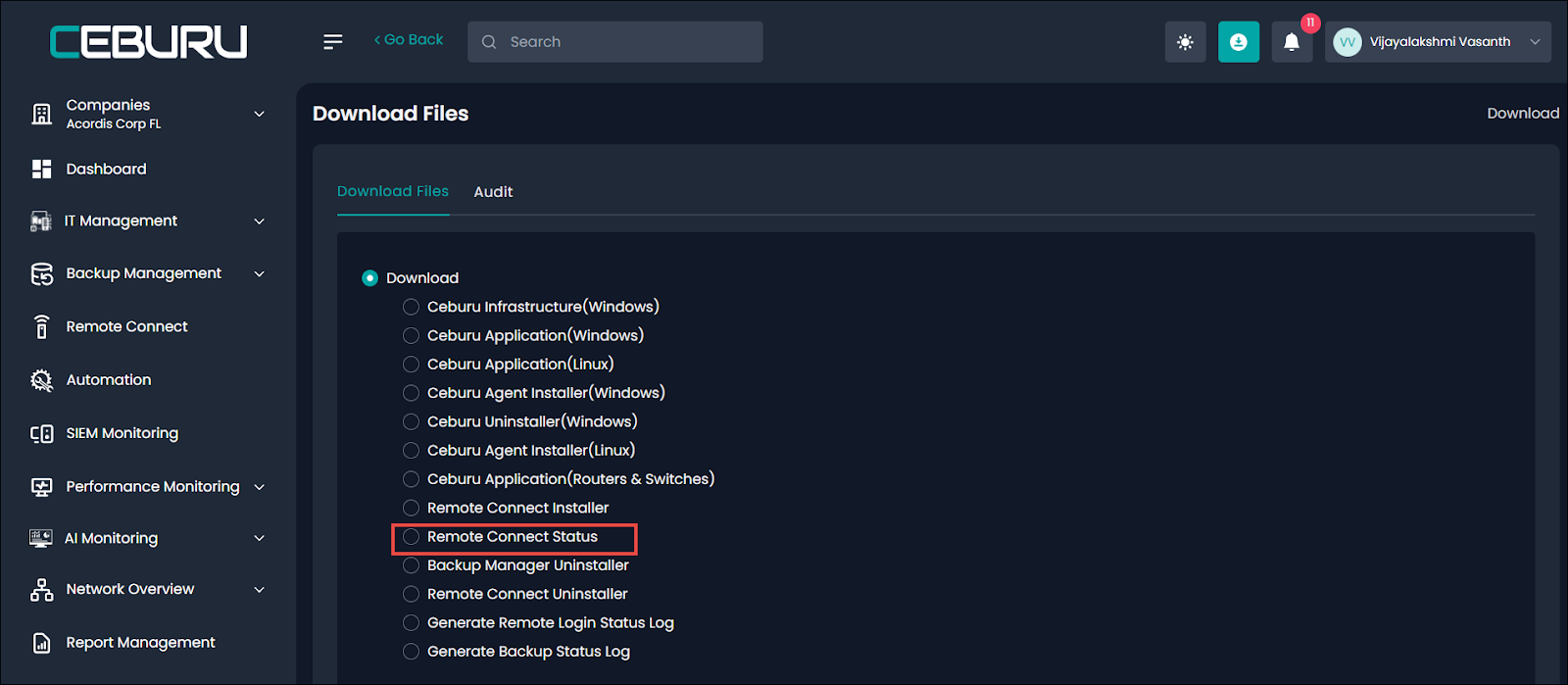Open Dashboard from the sidebar
This screenshot has height=685, width=1568.
(x=106, y=169)
